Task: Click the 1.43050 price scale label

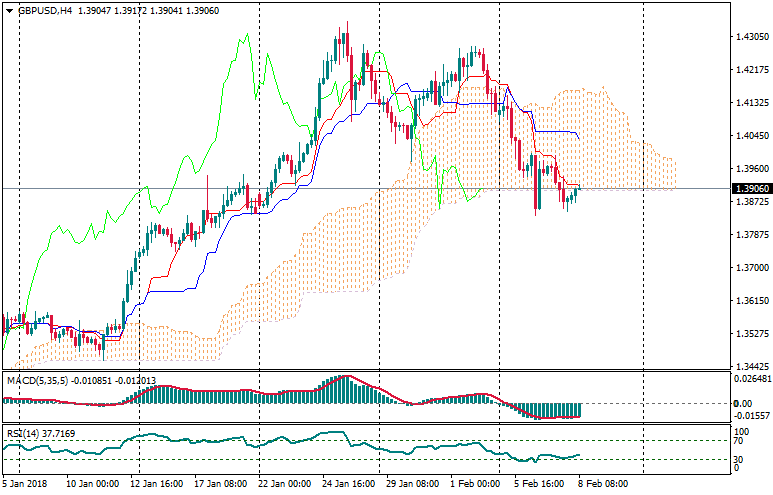Action: [750, 37]
